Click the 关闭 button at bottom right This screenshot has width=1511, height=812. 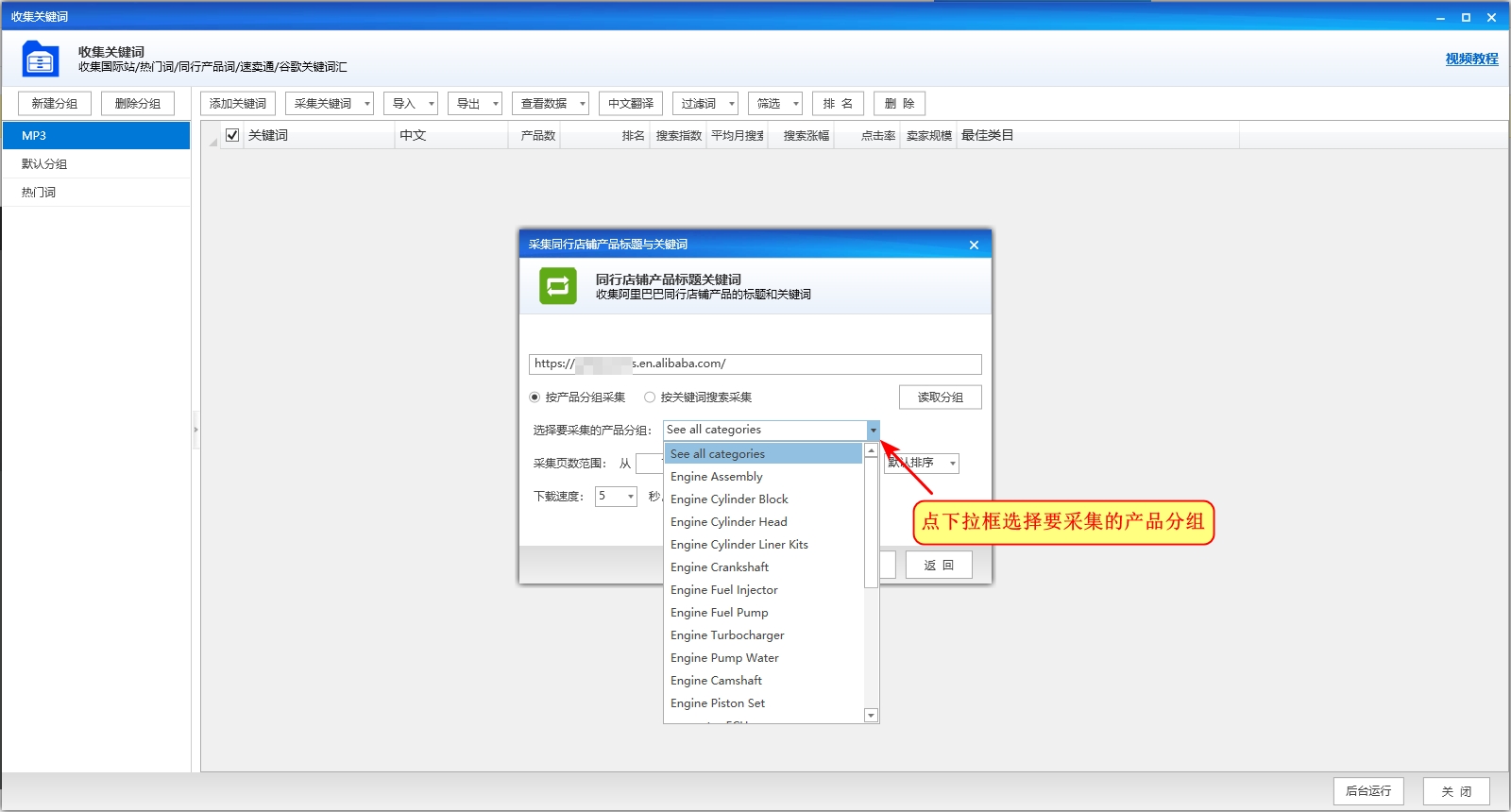click(x=1456, y=791)
